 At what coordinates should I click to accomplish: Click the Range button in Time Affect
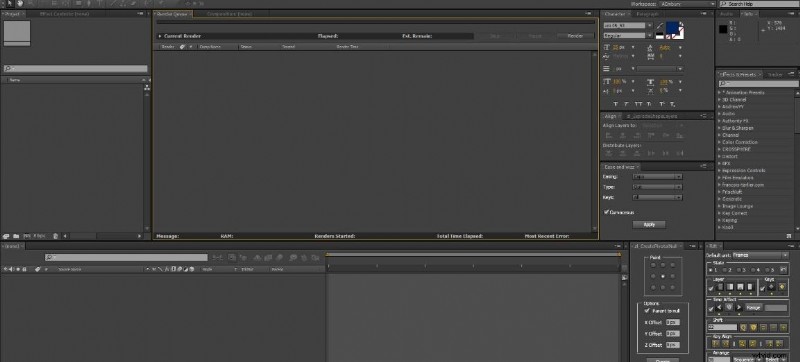[753, 307]
